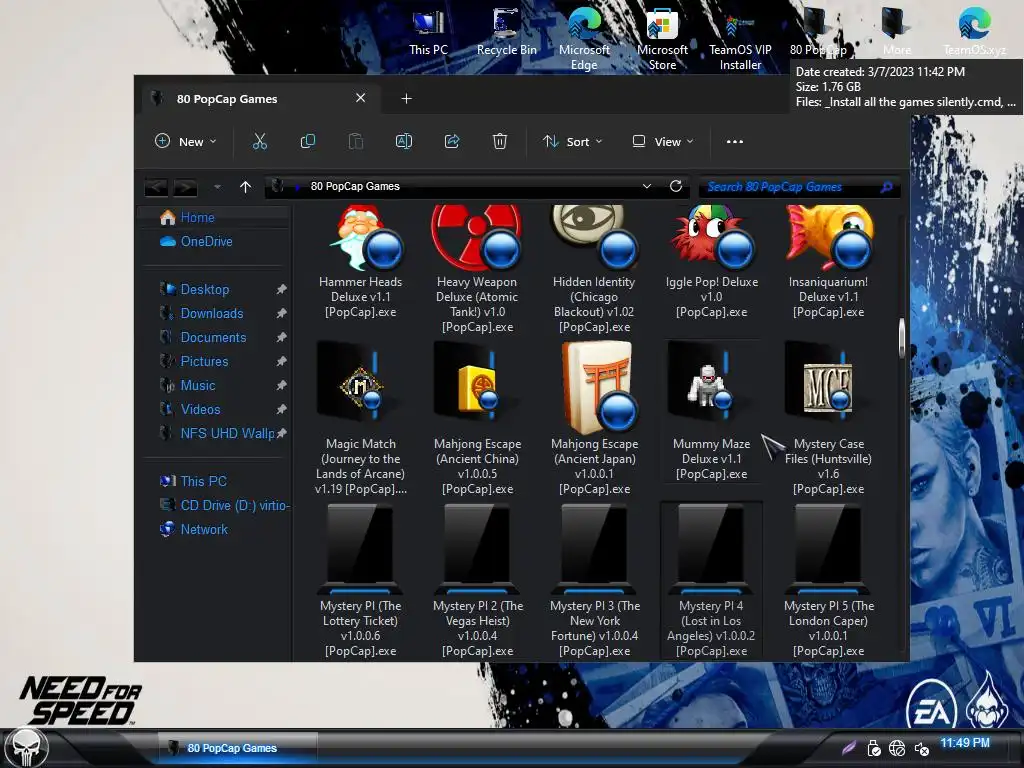The width and height of the screenshot is (1024, 768).
Task: Select CD Drive (D:) in navigation pane
Action: point(225,505)
